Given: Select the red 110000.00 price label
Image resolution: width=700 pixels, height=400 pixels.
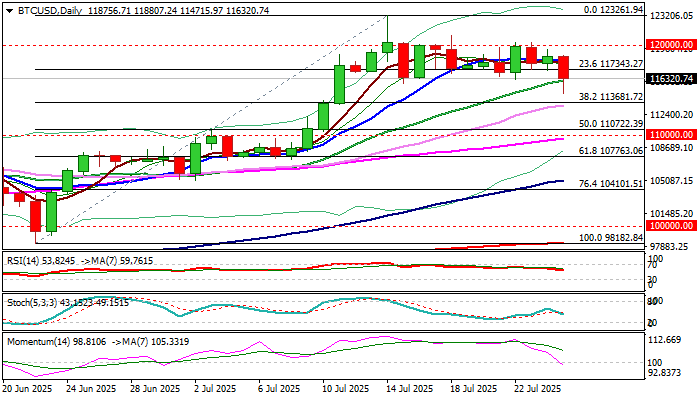Looking at the screenshot, I should coord(671,134).
